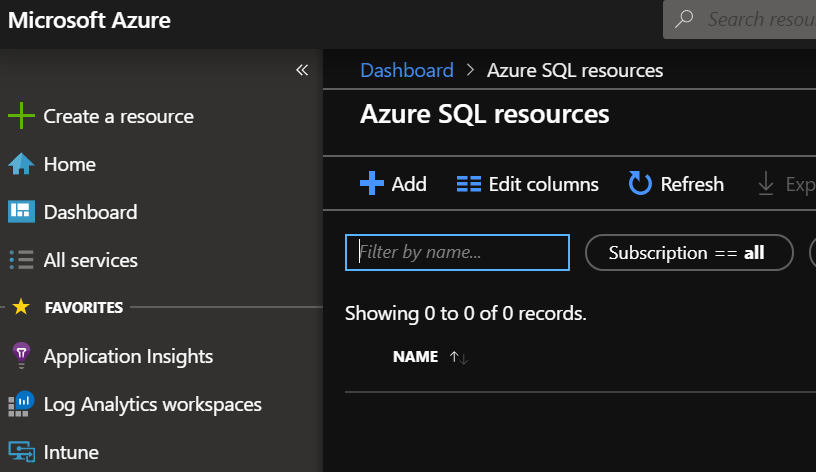This screenshot has height=472, width=816.
Task: Click the star beside the FAVORITES heading
Action: click(x=21, y=308)
